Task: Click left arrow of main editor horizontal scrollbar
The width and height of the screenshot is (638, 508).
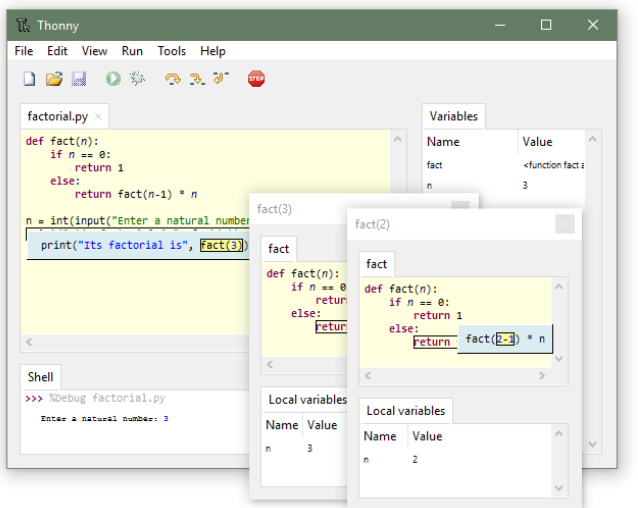Action: [x=29, y=342]
